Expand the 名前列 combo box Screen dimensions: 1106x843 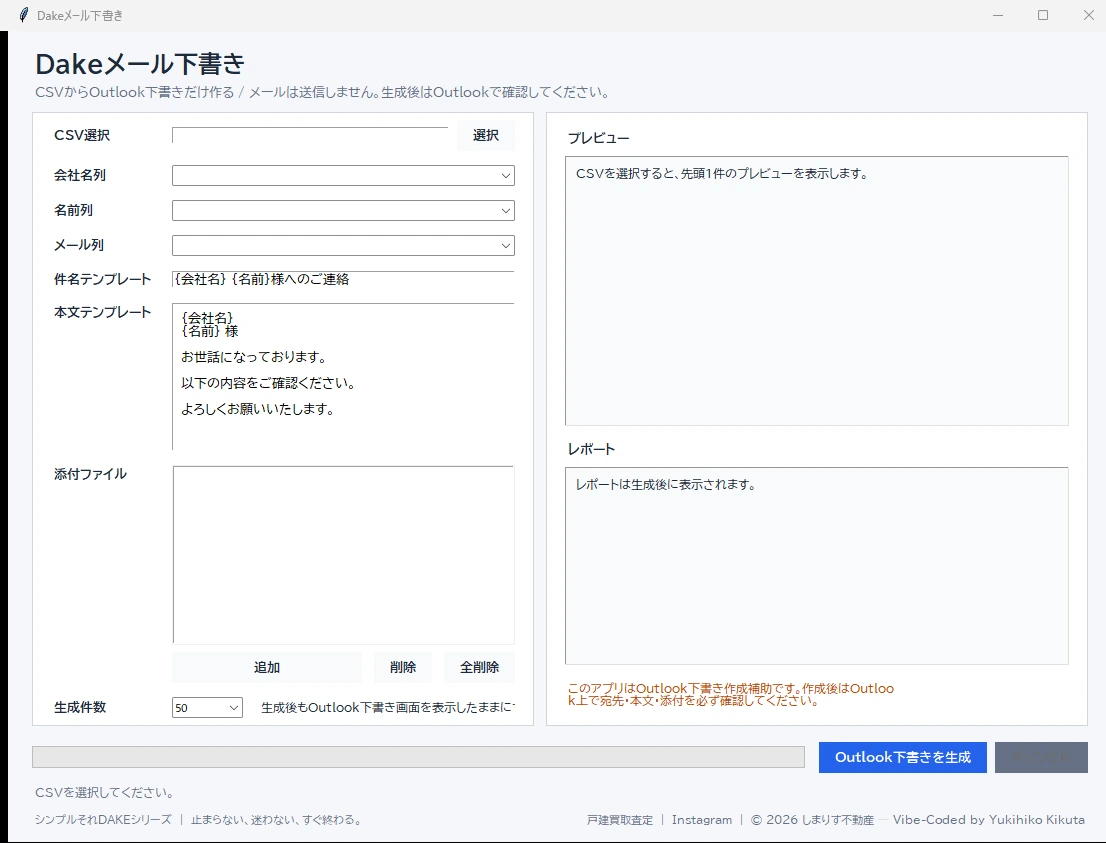tap(343, 210)
